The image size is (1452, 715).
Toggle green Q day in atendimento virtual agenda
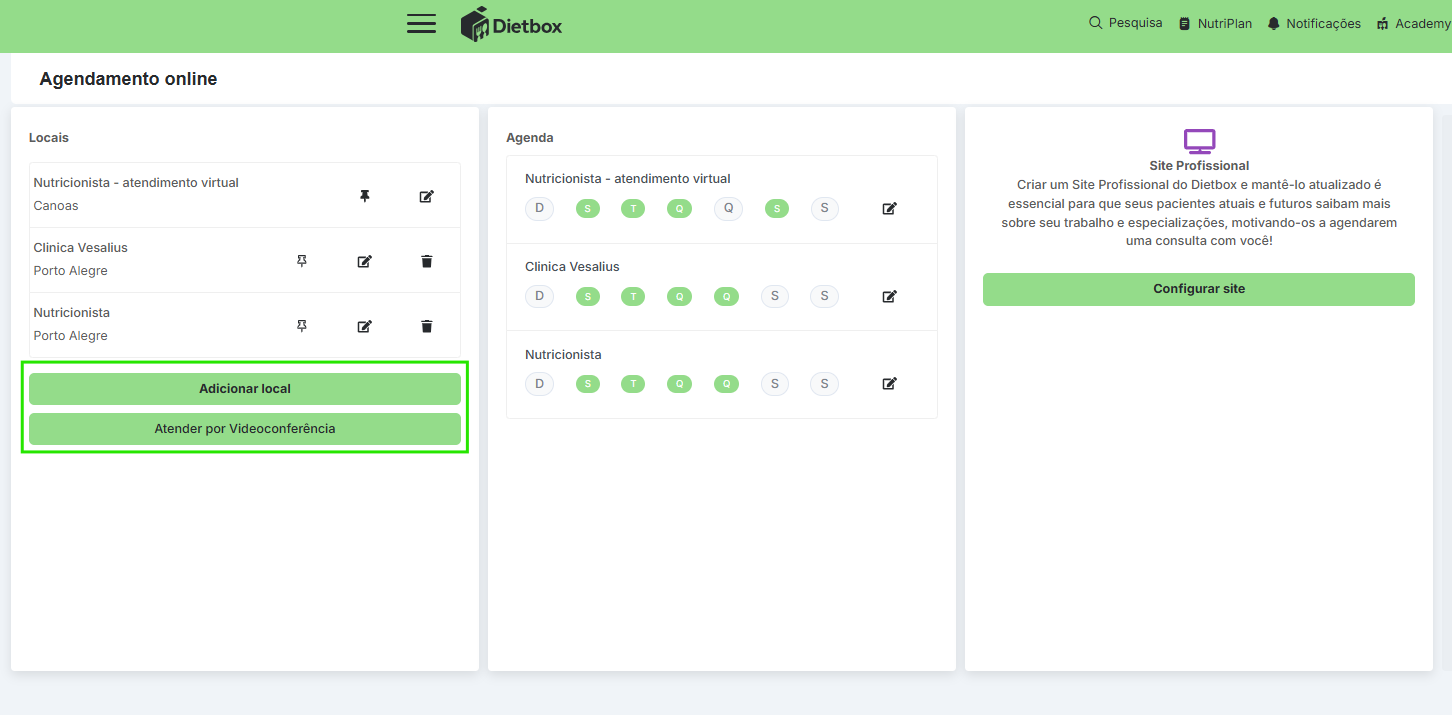[x=680, y=209]
